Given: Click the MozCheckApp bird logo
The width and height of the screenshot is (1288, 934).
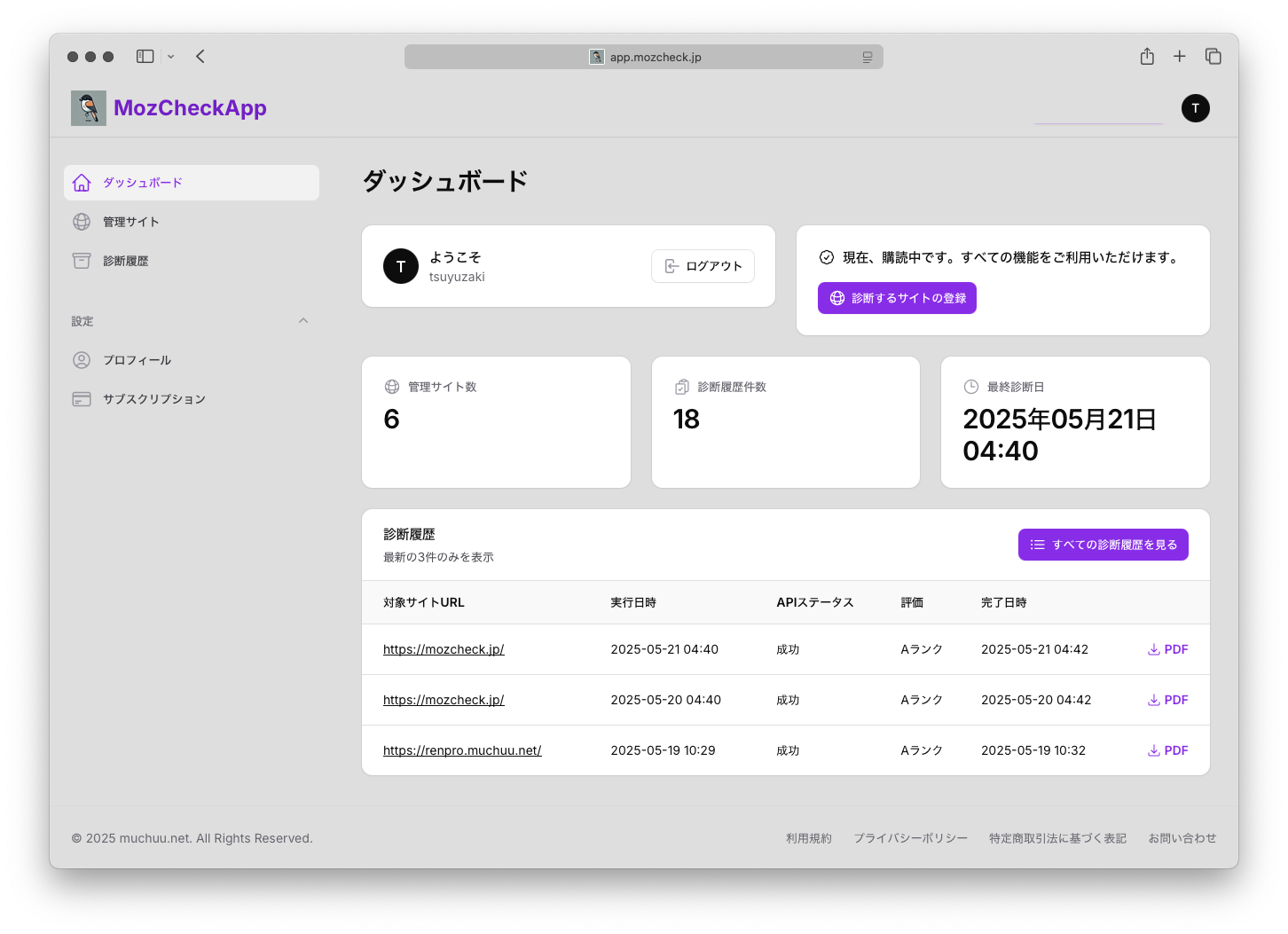Looking at the screenshot, I should tap(89, 108).
